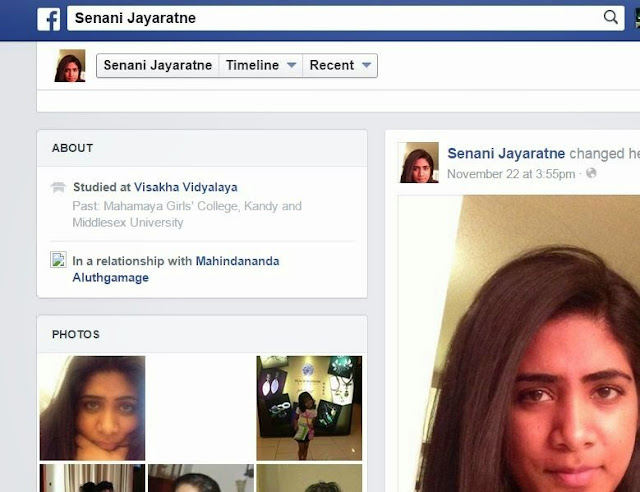Focus the Senani Jayaratne search field
The width and height of the screenshot is (640, 492).
pyautogui.click(x=345, y=18)
